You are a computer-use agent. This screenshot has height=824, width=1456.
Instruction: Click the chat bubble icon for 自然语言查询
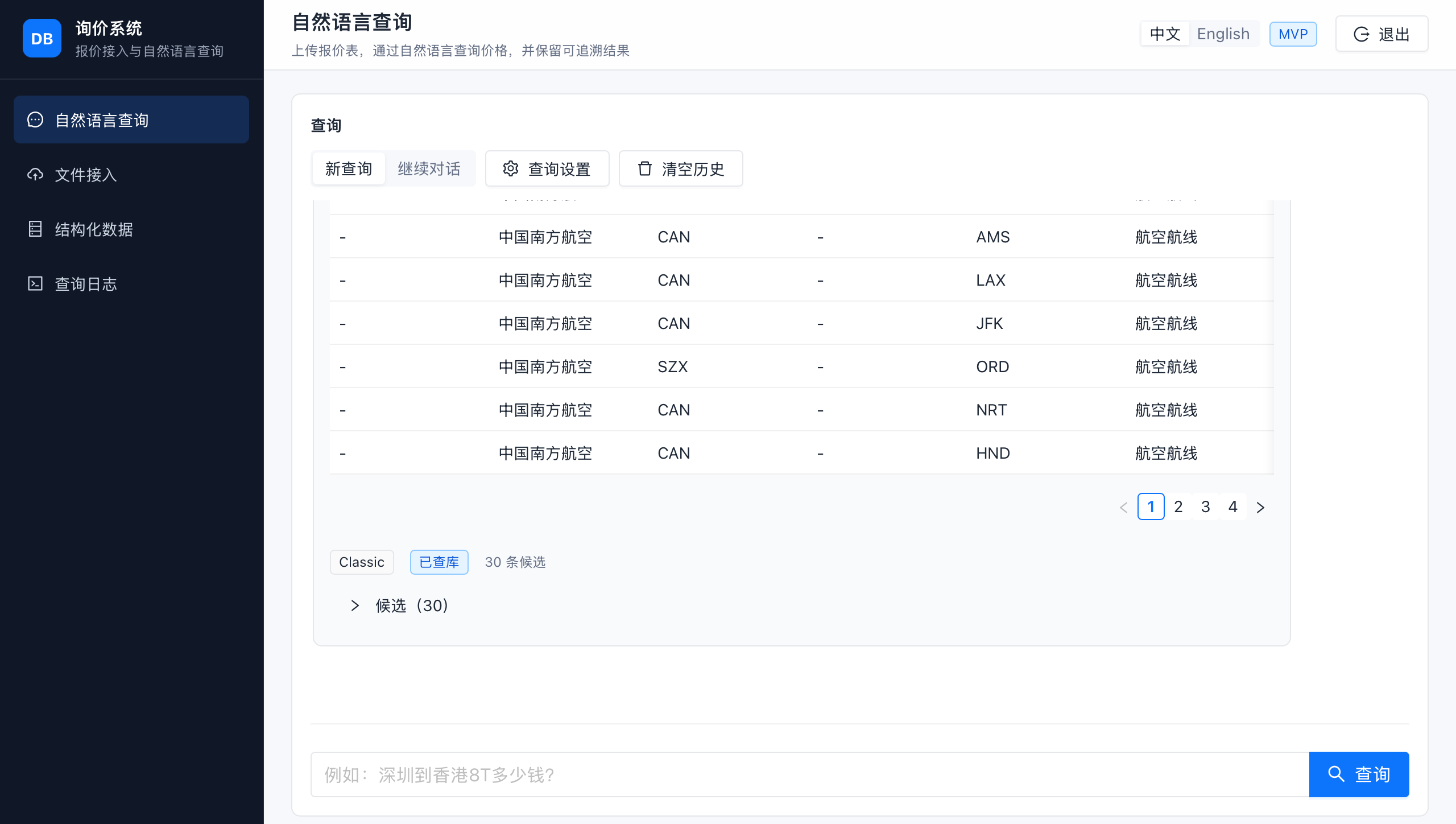(35, 120)
